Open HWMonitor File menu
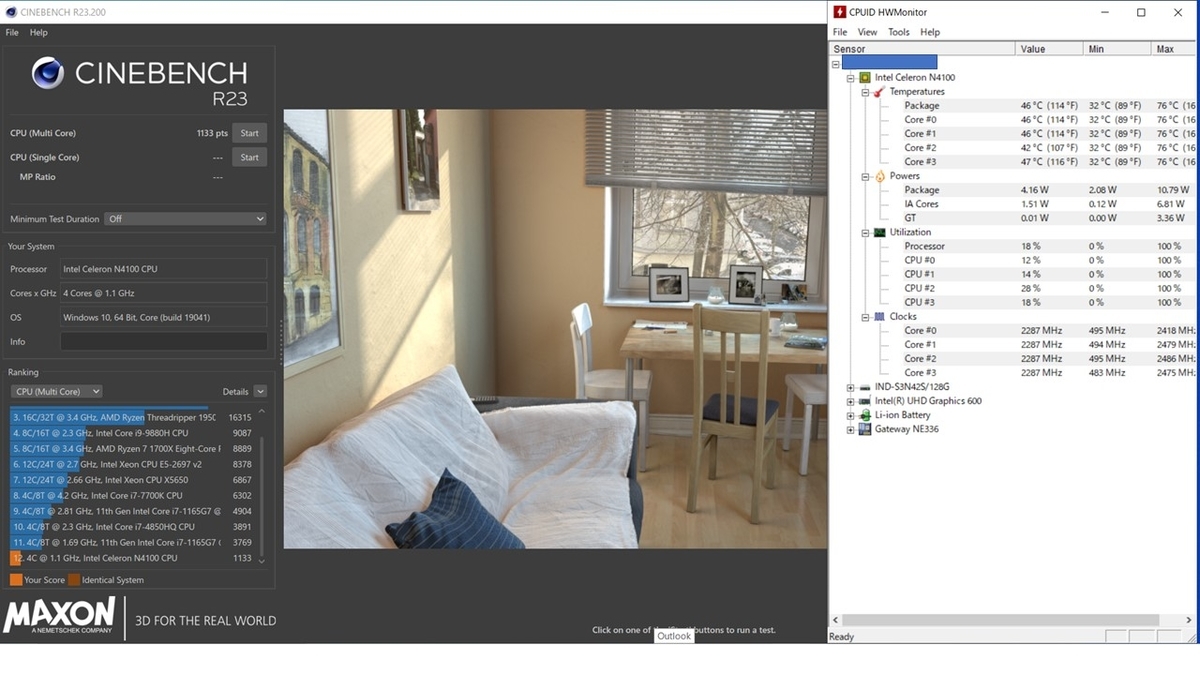1200x675 pixels. click(841, 32)
